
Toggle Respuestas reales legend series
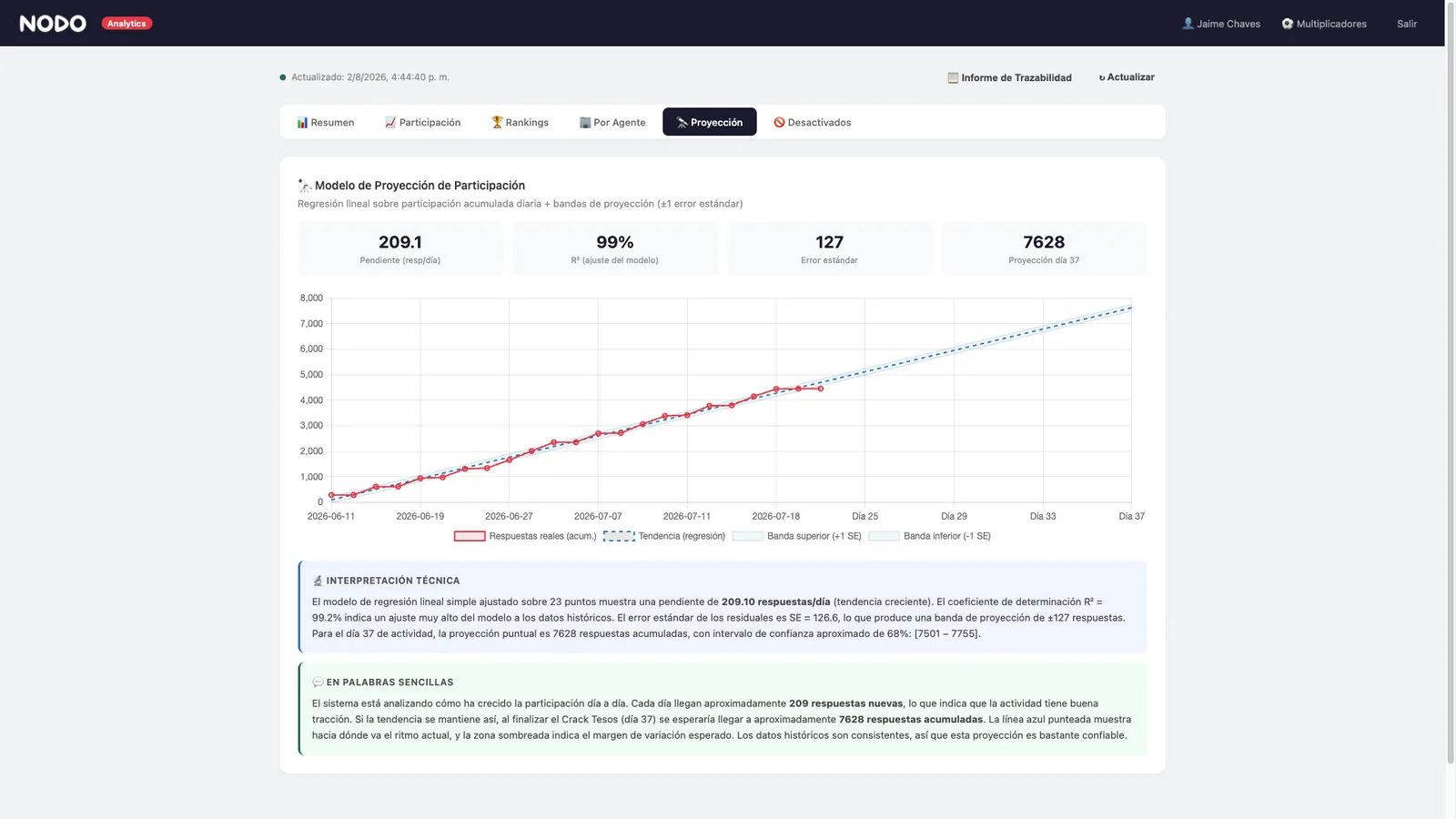tap(525, 536)
